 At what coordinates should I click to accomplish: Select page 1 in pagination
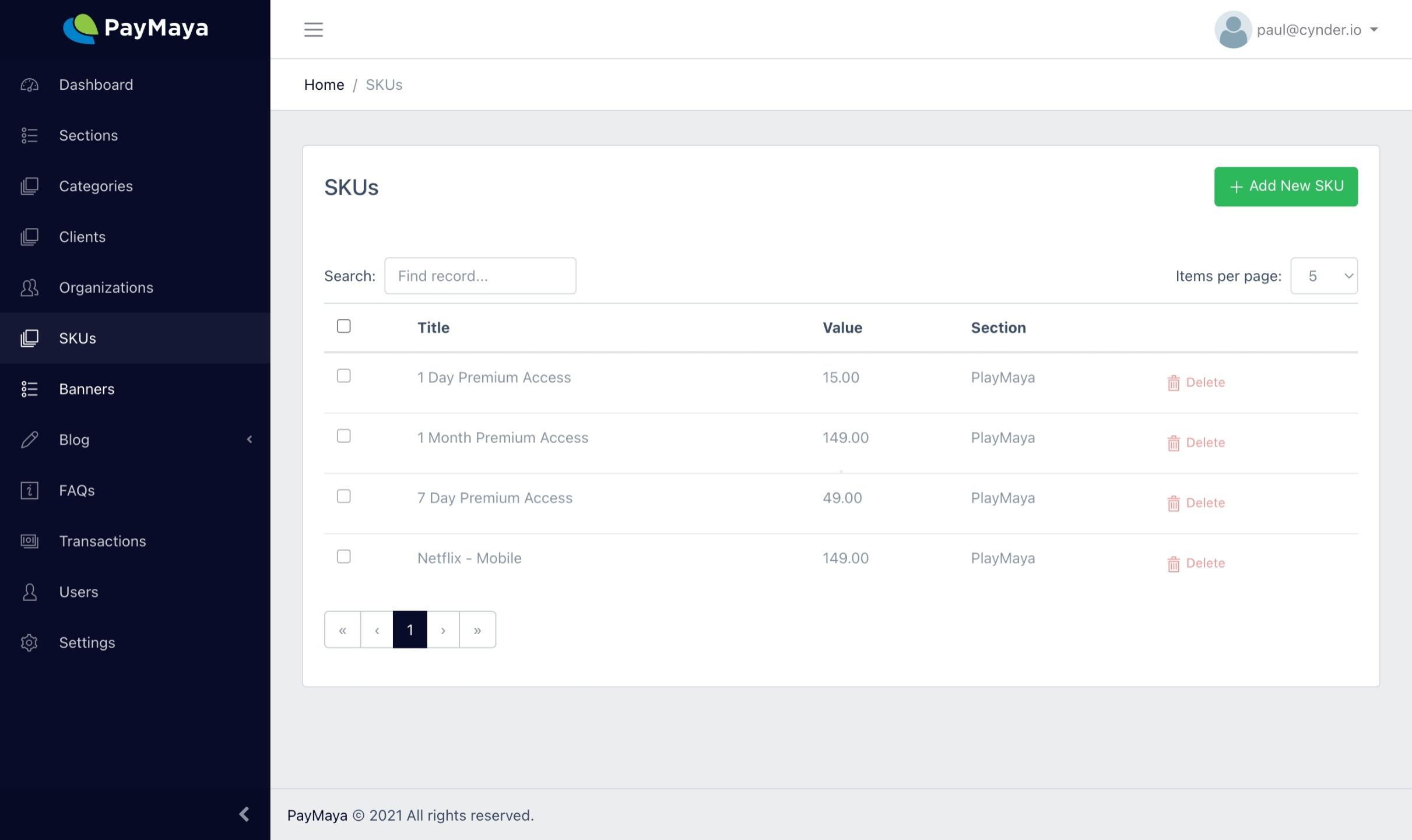pos(410,630)
